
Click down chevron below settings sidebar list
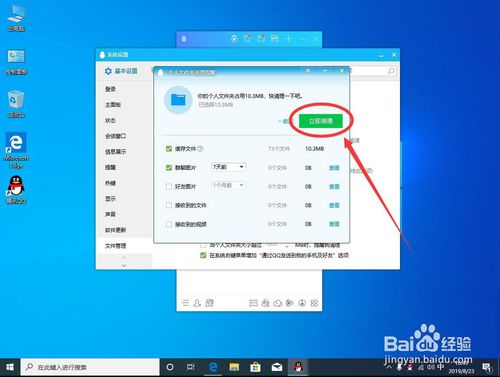124,265
